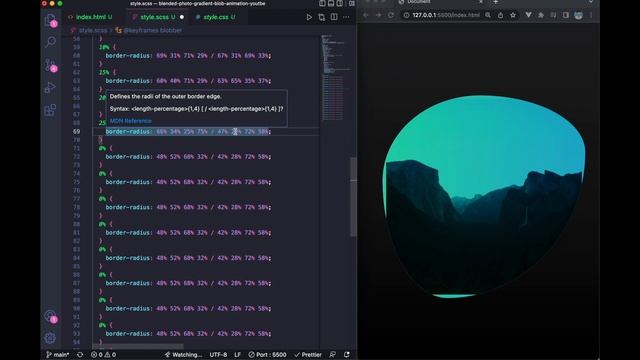640x360 pixels.
Task: Click the editor vertical scrollbar thumb
Action: (x=353, y=197)
